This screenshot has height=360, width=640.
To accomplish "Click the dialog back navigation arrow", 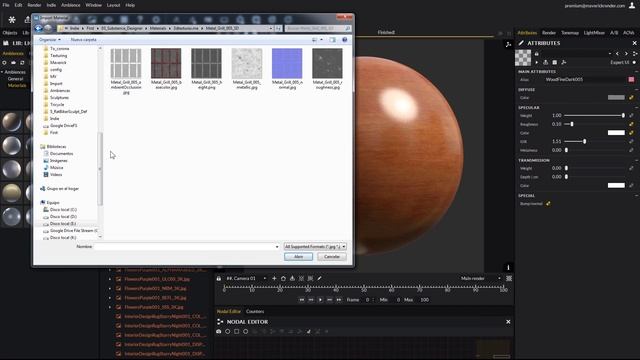I will click(x=39, y=28).
